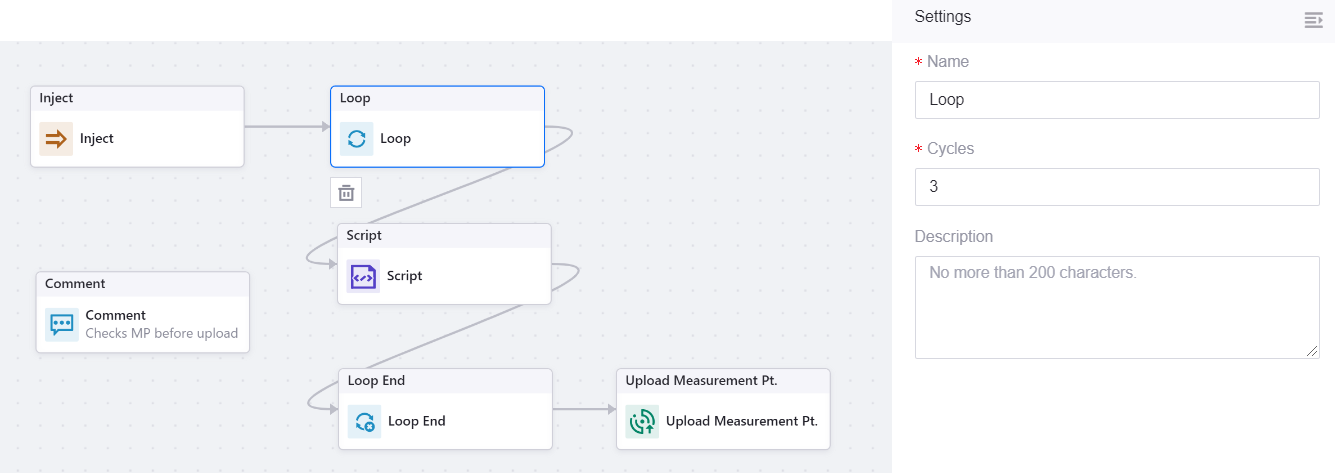The height and width of the screenshot is (473, 1335).
Task: Click the purple Script code icon
Action: [363, 276]
